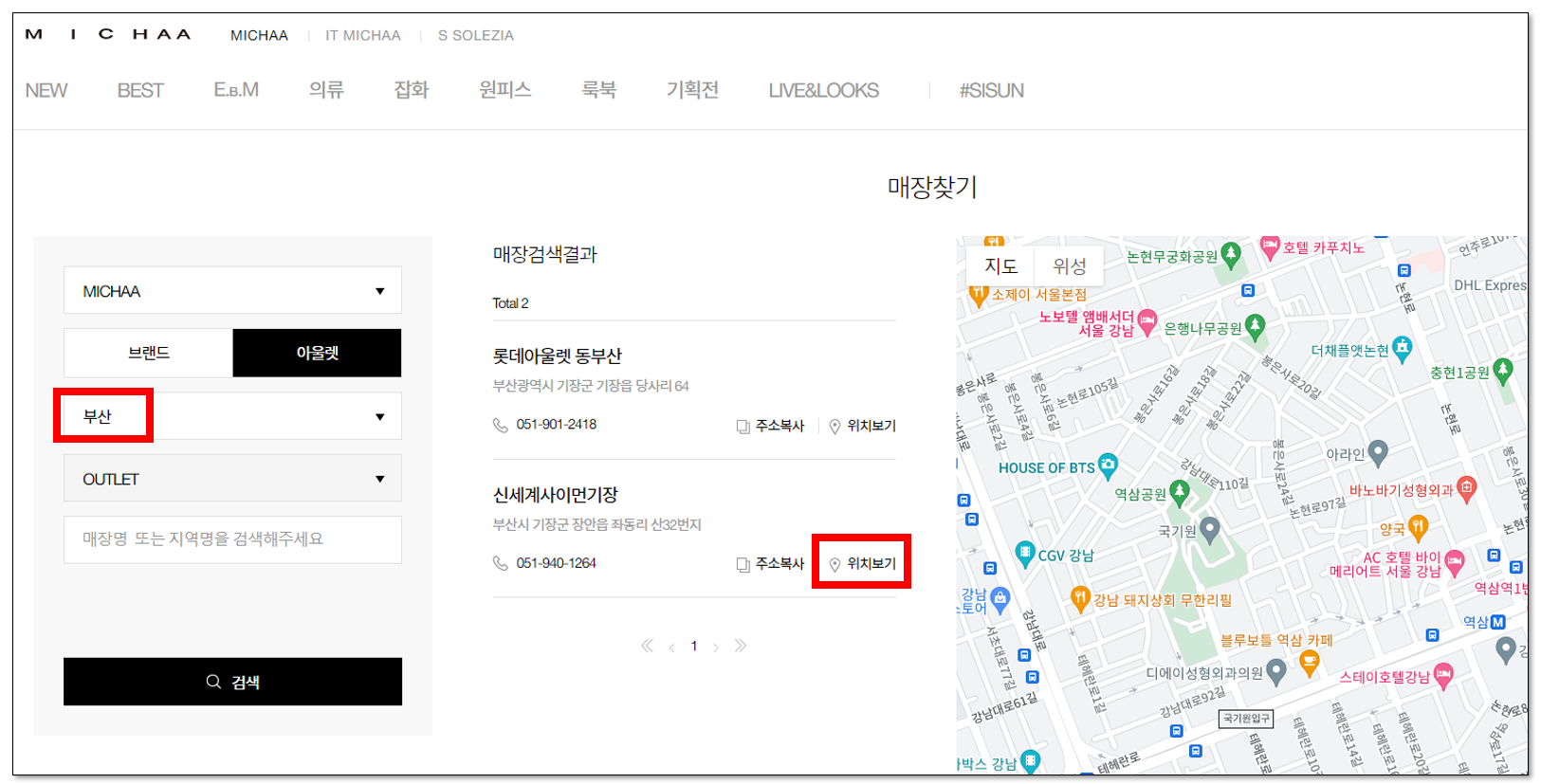Click 논현무궁화공원 park marker
1541x784 pixels.
pos(1230,254)
